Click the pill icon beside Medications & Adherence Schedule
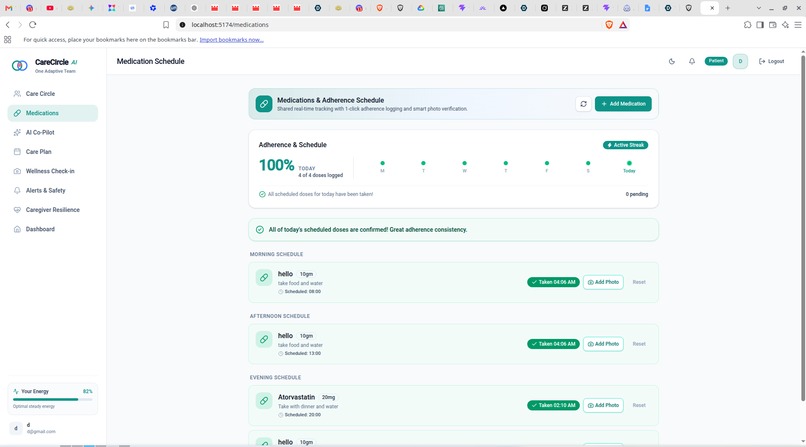Viewport: 806px width, 447px height. pos(264,104)
